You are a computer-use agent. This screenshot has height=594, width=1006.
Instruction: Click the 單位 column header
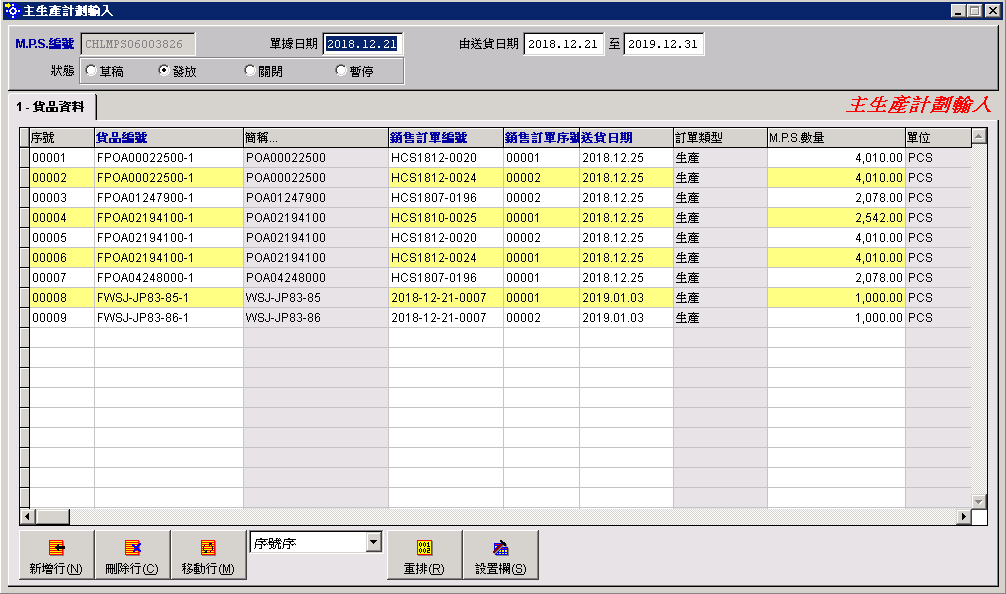(x=938, y=137)
